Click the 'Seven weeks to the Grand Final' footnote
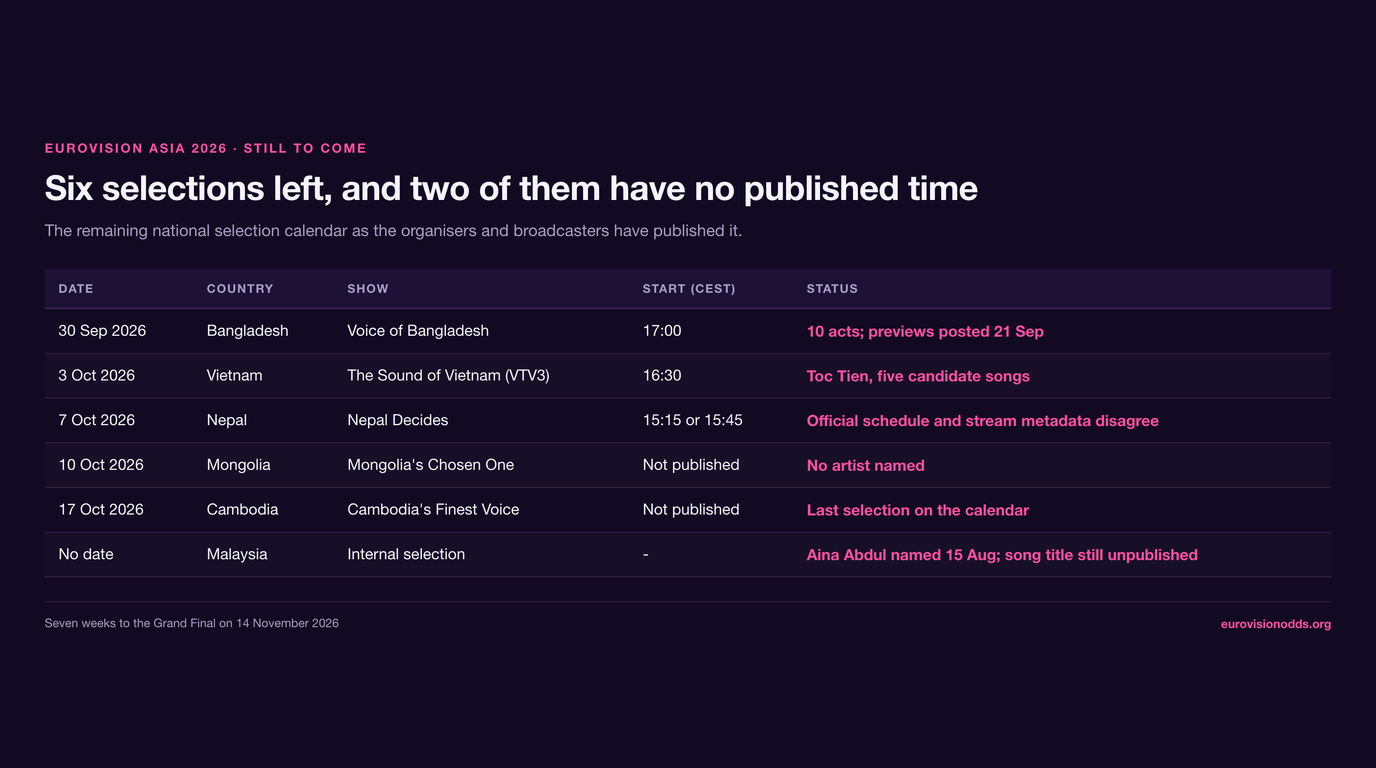The height and width of the screenshot is (768, 1376). (191, 623)
